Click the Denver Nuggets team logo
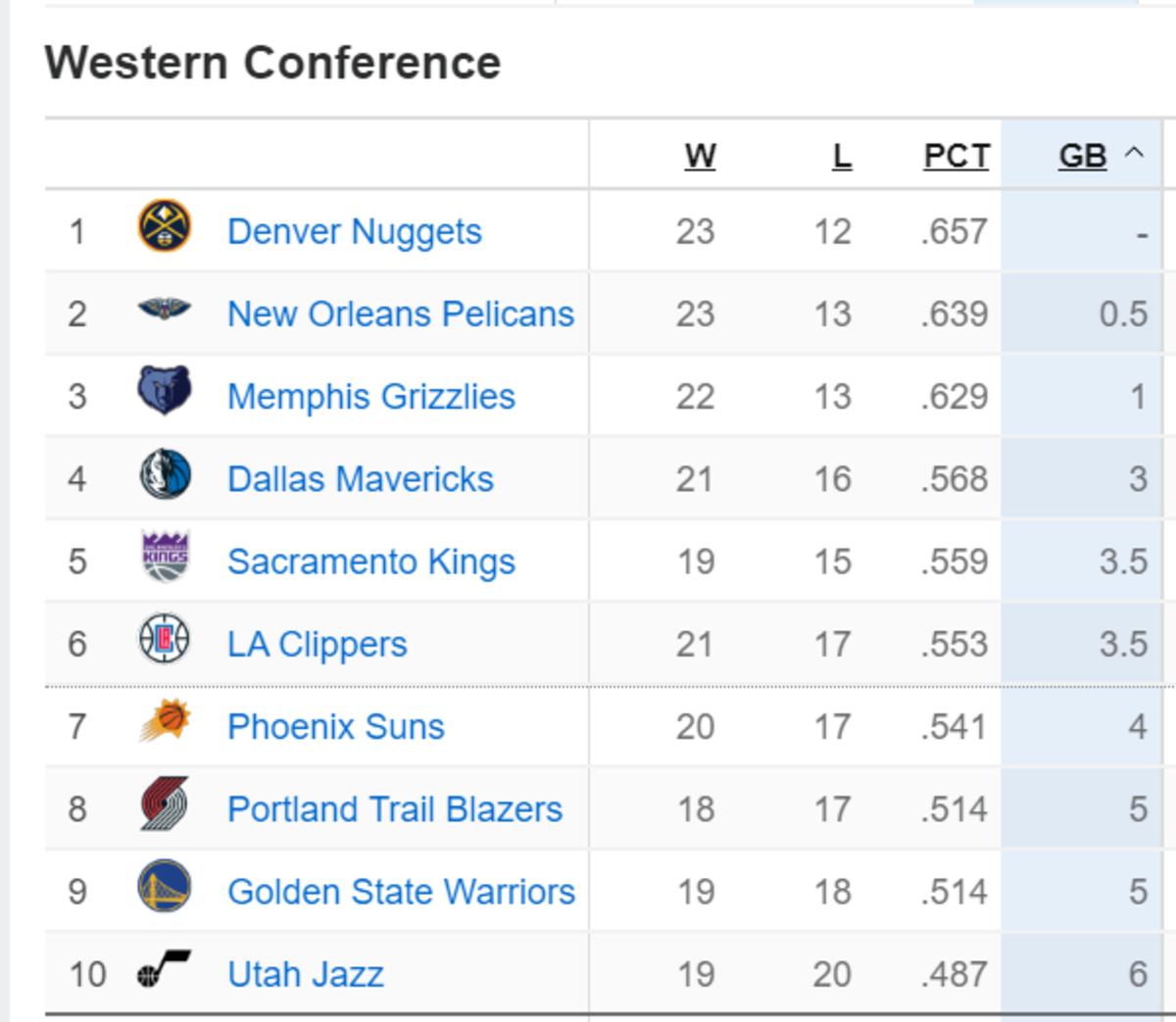 coord(164,227)
